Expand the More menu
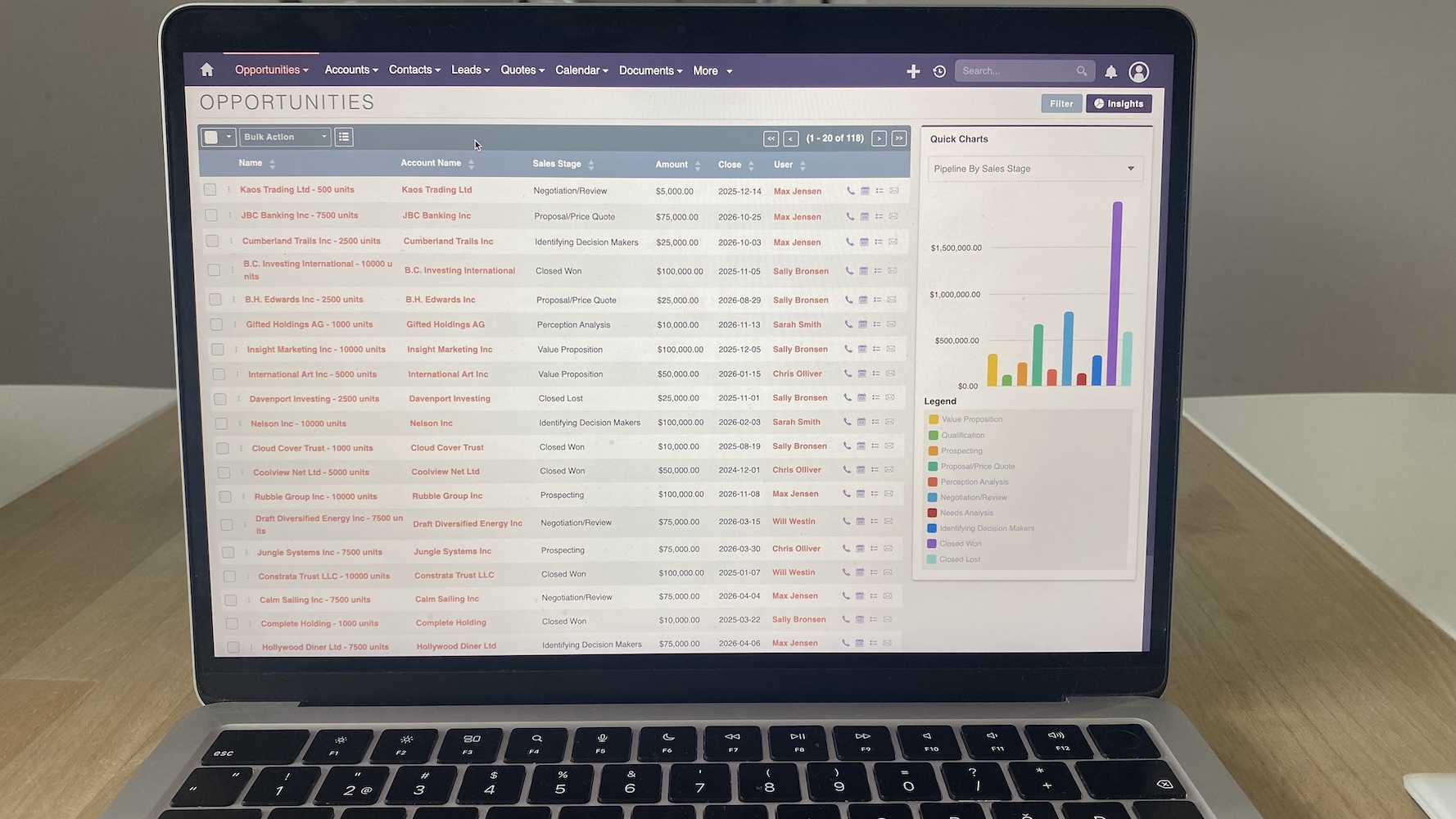The image size is (1456, 819). pos(711,70)
